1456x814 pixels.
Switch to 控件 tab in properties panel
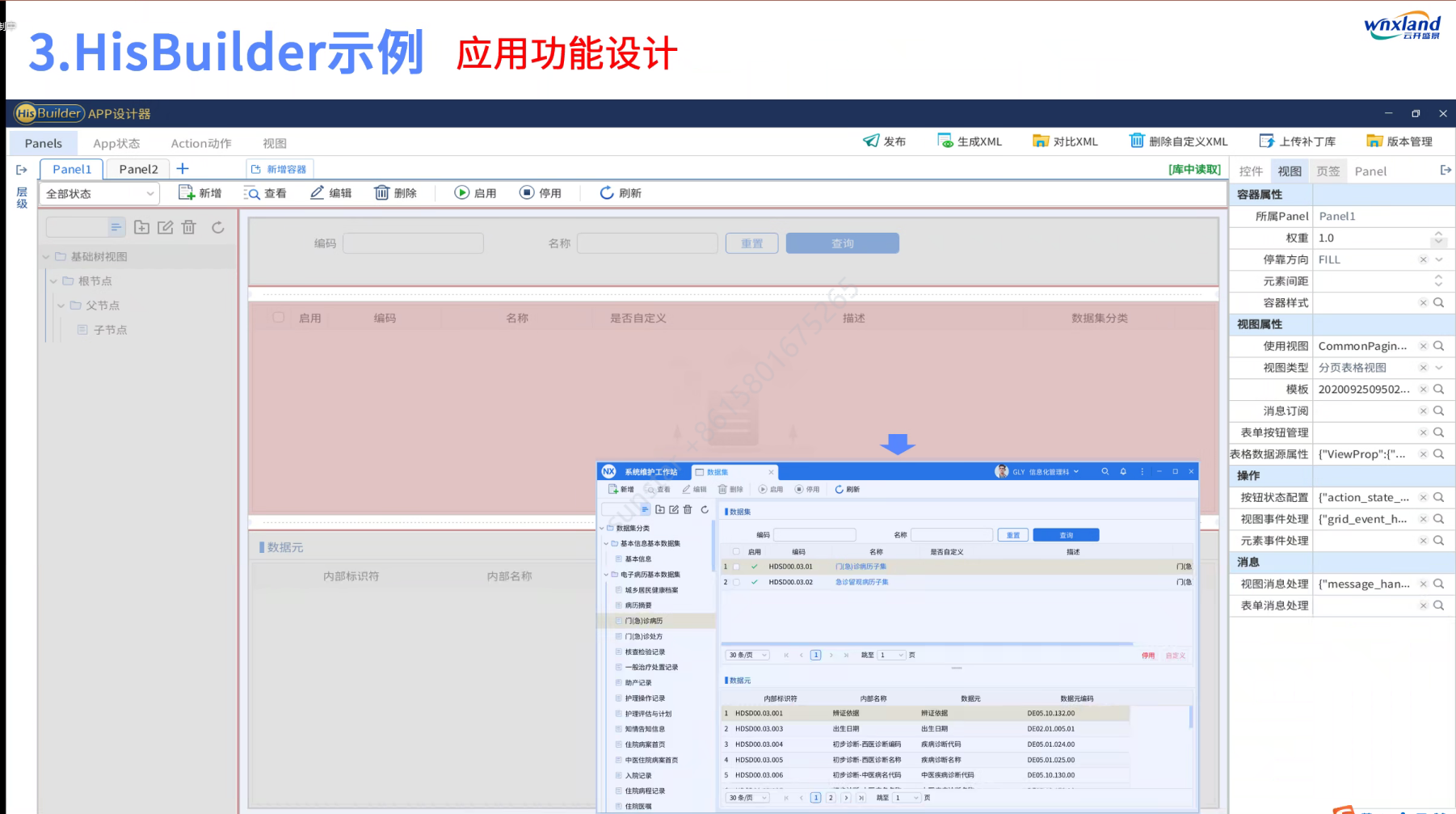click(x=1251, y=171)
